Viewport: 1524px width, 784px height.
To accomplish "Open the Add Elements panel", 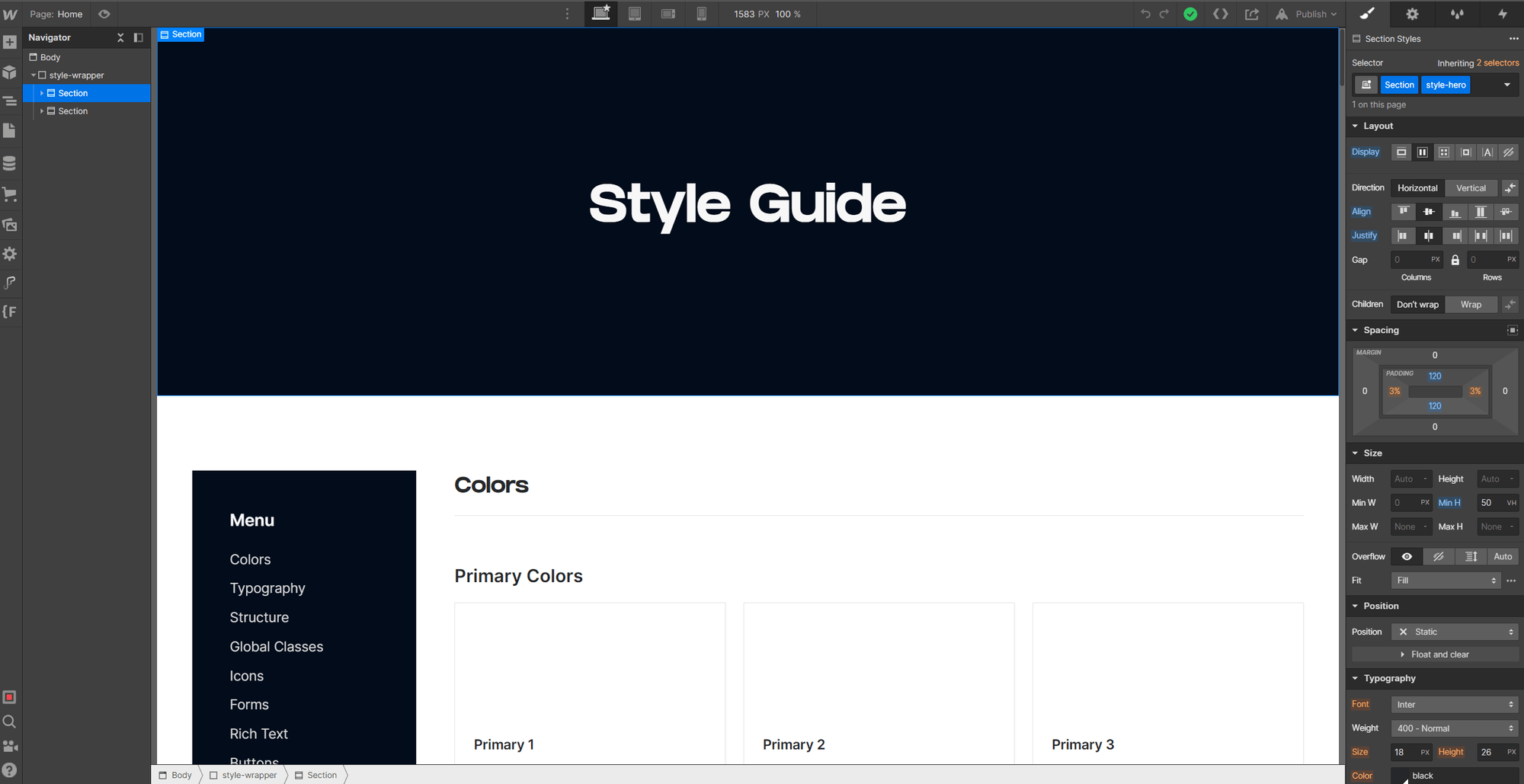I will [10, 42].
